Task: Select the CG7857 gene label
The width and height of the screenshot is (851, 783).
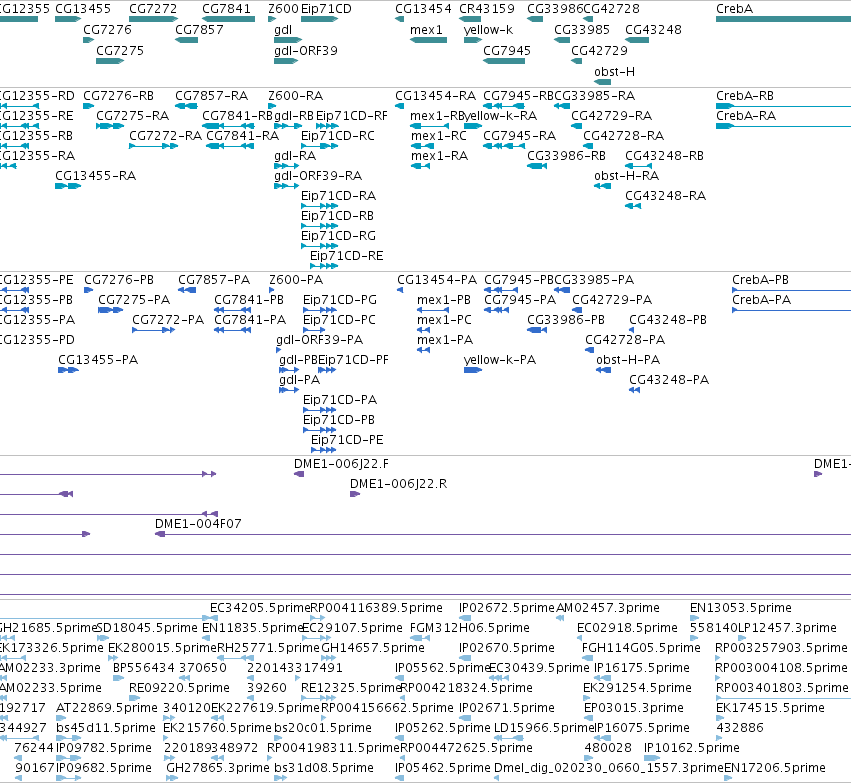Action: coord(199,29)
